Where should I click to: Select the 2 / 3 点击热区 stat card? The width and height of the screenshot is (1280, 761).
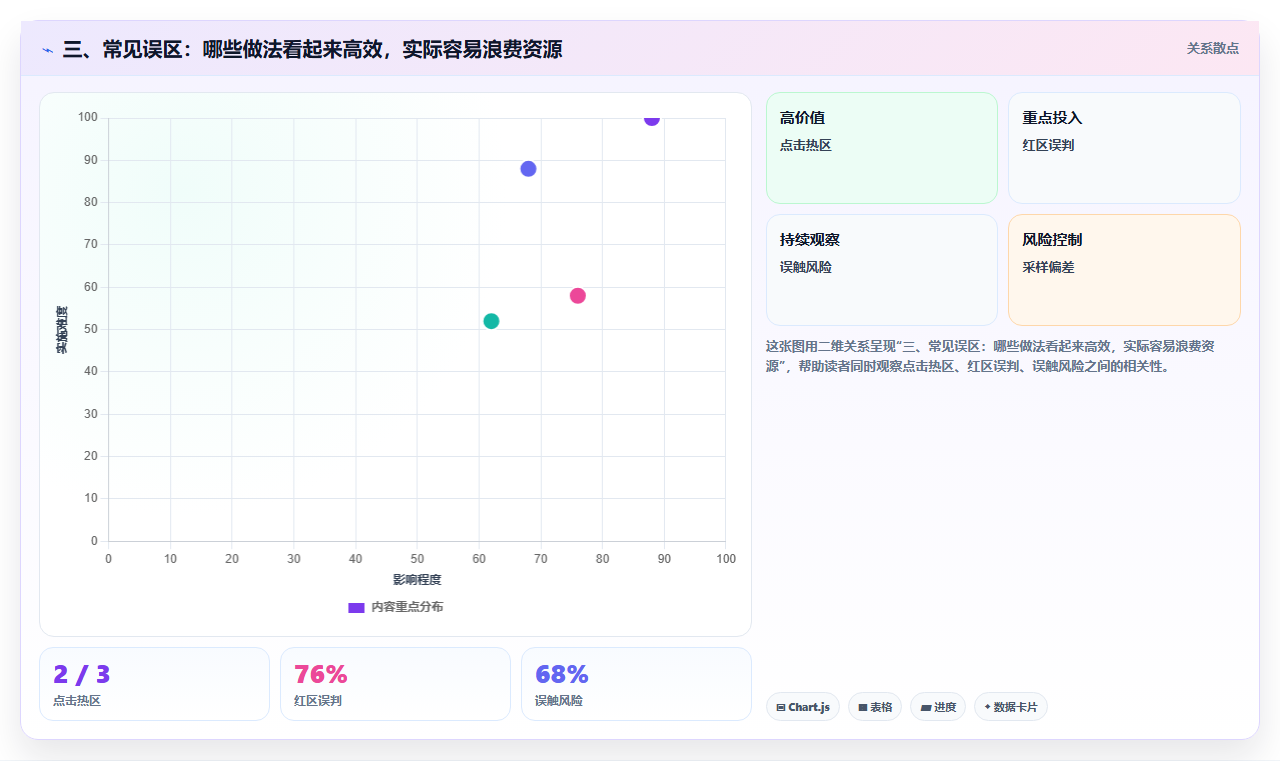tap(154, 684)
